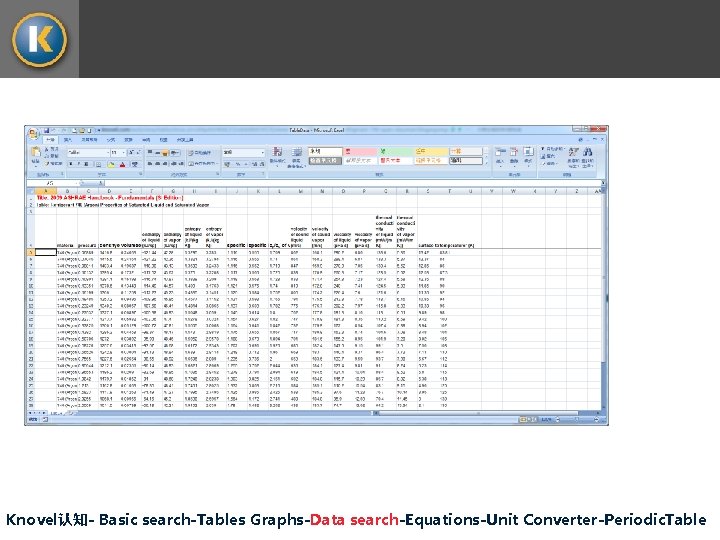The height and width of the screenshot is (540, 720).
Task: Switch to Normal view in status bar
Action: (x=522, y=420)
